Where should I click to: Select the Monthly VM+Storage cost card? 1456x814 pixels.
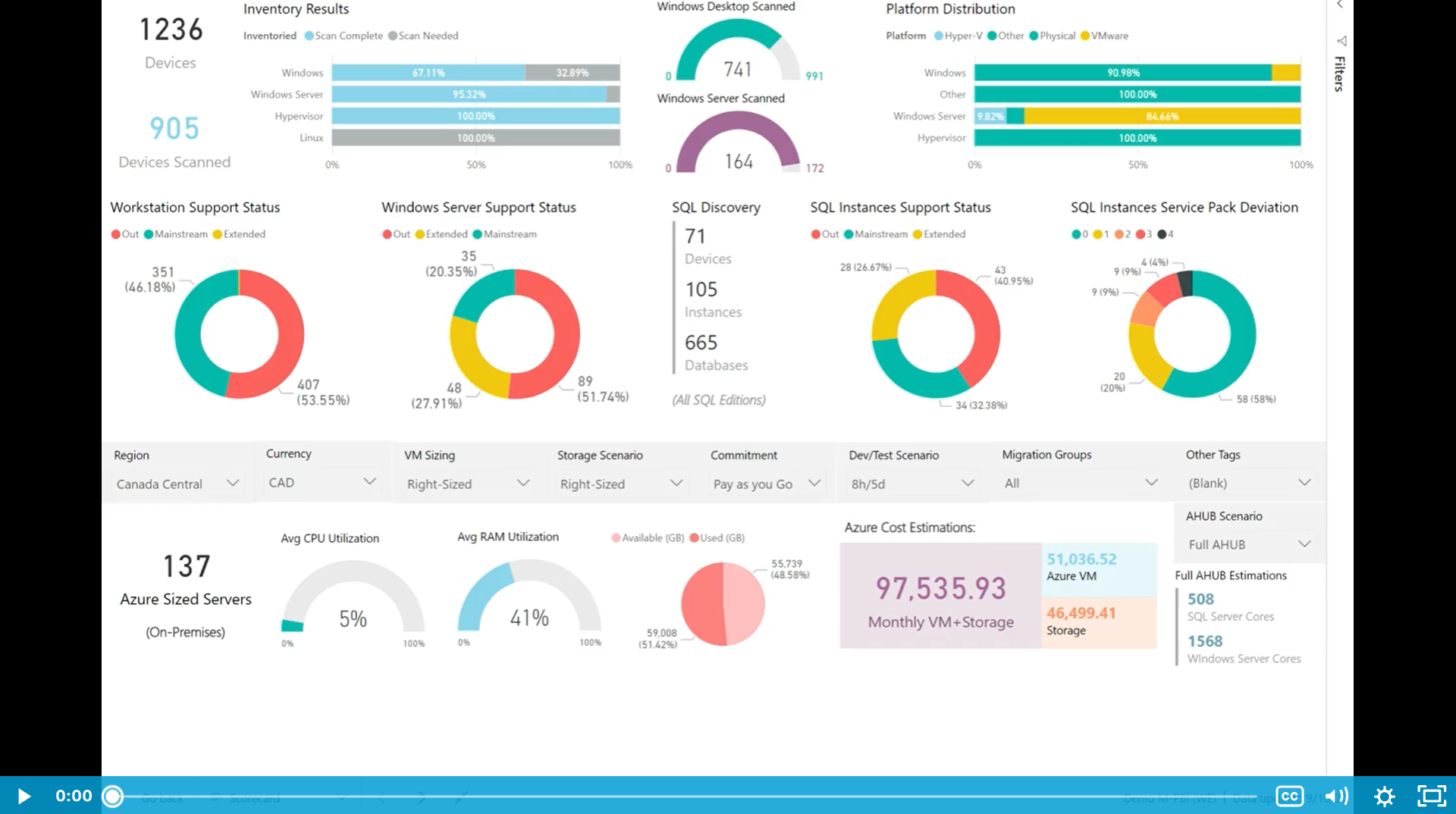[940, 596]
